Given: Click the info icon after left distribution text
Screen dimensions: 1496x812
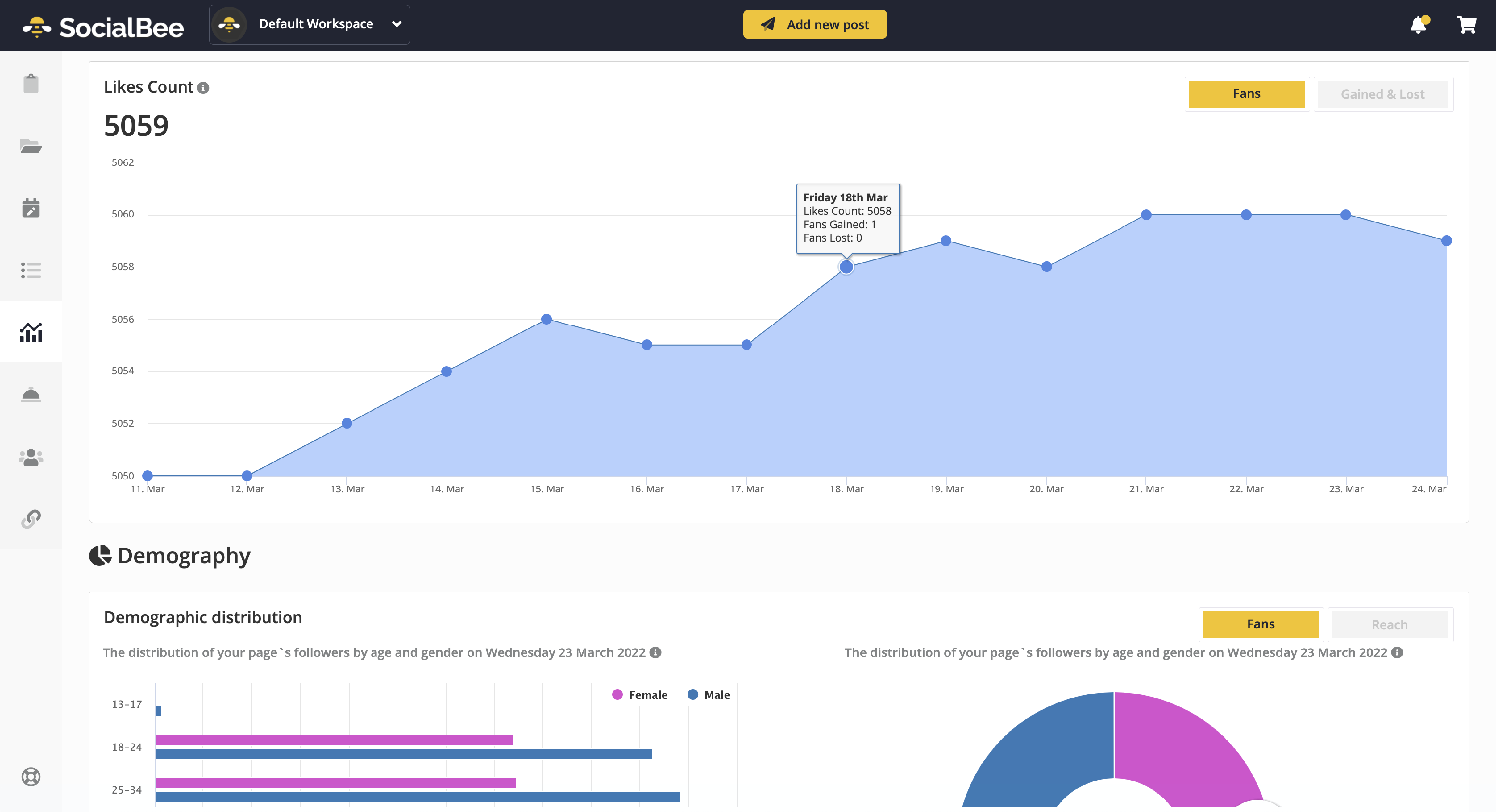Looking at the screenshot, I should pos(656,652).
